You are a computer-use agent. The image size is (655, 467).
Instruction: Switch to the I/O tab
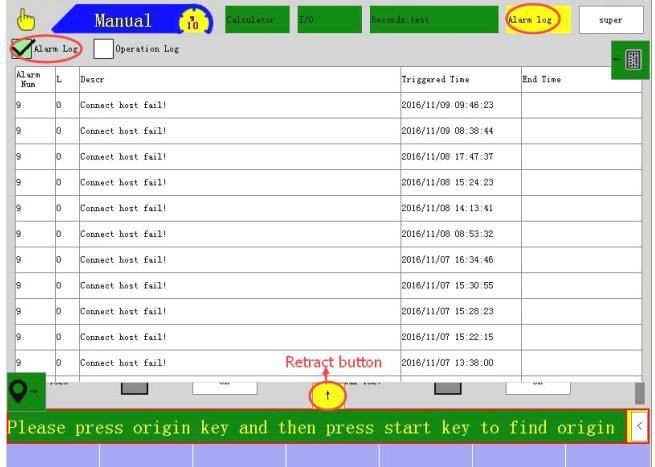pyautogui.click(x=327, y=18)
